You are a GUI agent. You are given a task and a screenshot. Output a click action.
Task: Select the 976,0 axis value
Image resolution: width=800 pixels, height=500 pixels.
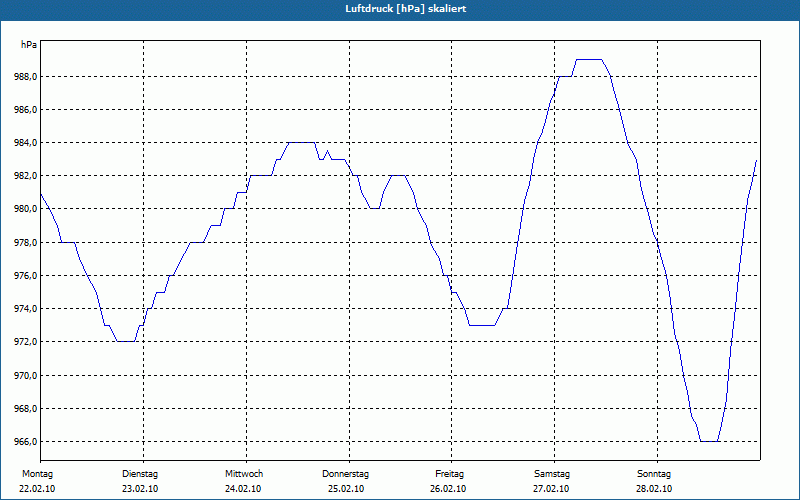point(26,276)
